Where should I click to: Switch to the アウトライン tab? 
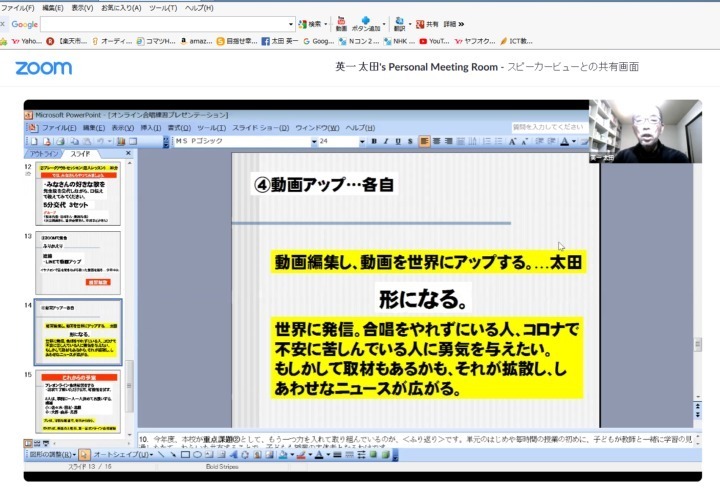tap(44, 154)
